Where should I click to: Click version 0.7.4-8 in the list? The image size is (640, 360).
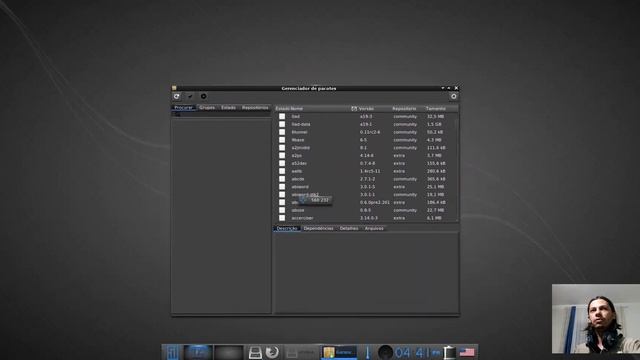(x=367, y=163)
